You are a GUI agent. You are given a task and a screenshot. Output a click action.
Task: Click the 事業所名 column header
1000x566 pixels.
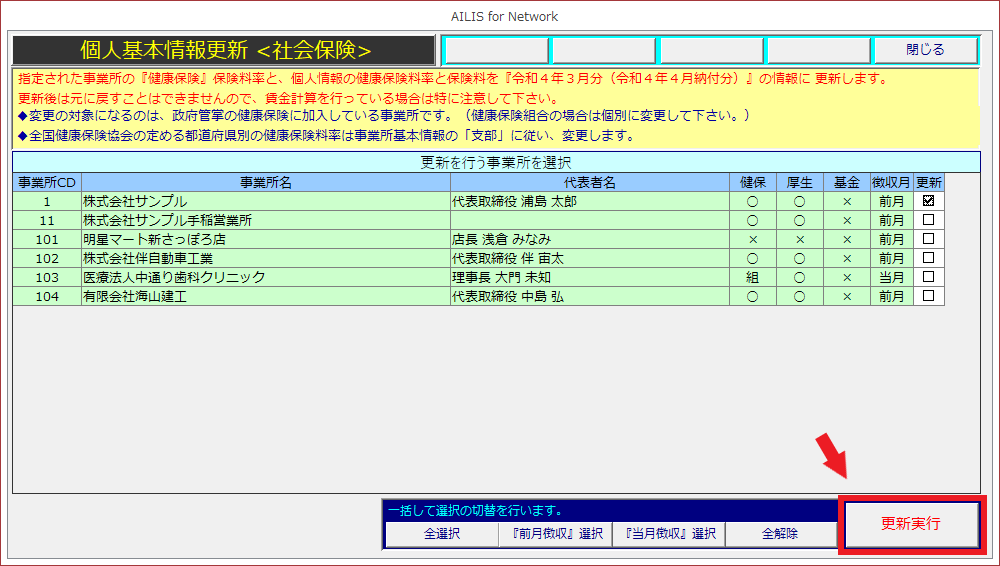[265, 182]
